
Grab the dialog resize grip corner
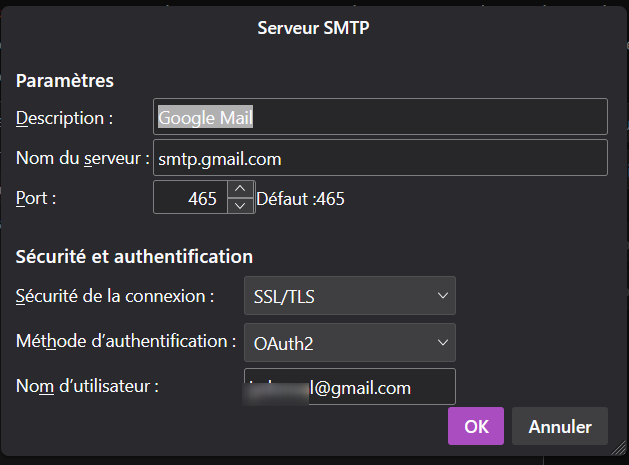pyautogui.click(x=619, y=448)
